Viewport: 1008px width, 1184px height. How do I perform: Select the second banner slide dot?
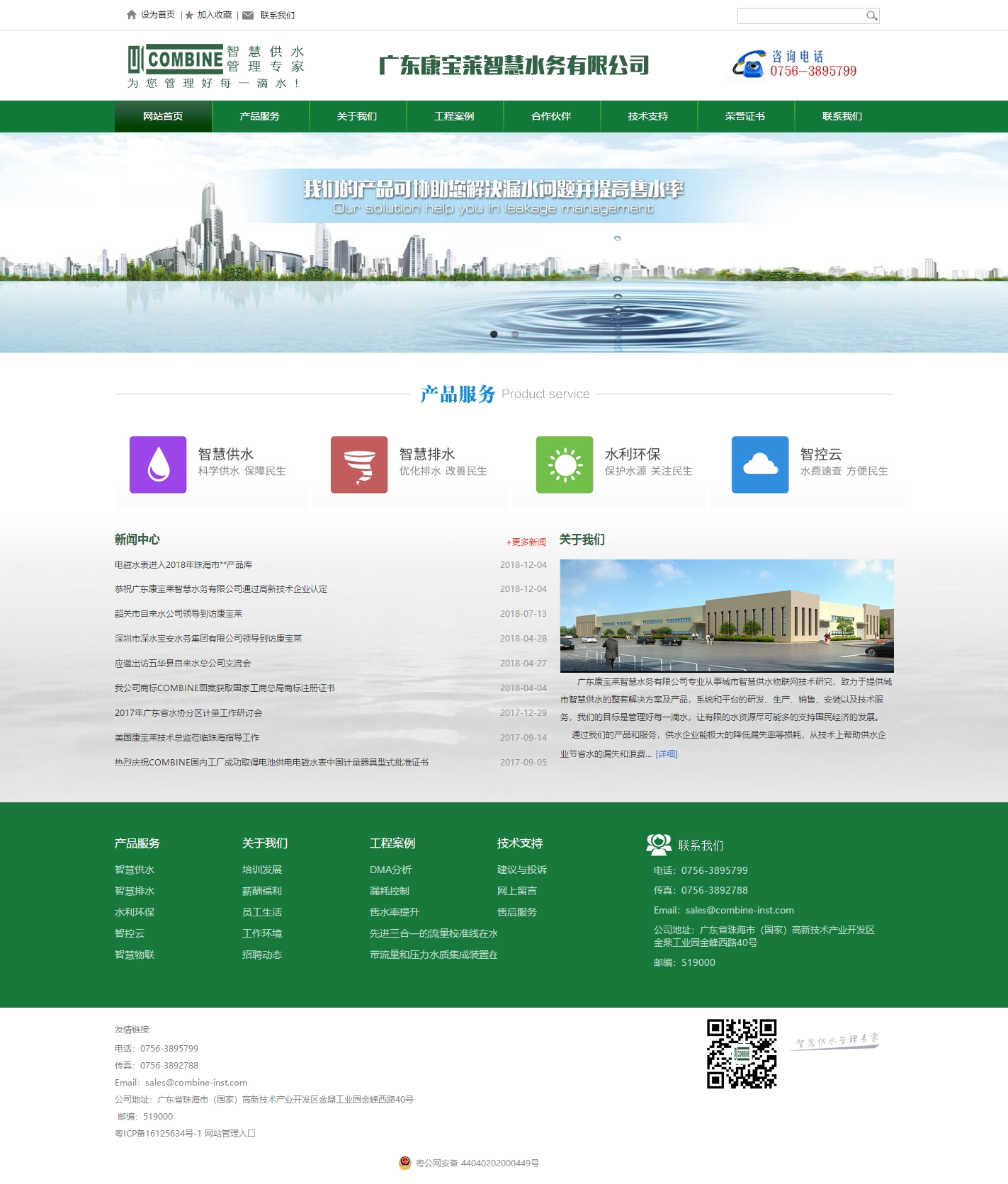515,334
